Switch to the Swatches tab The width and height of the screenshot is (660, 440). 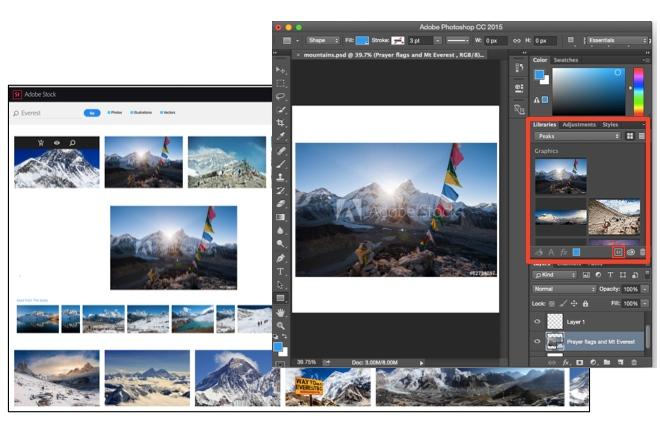point(566,60)
